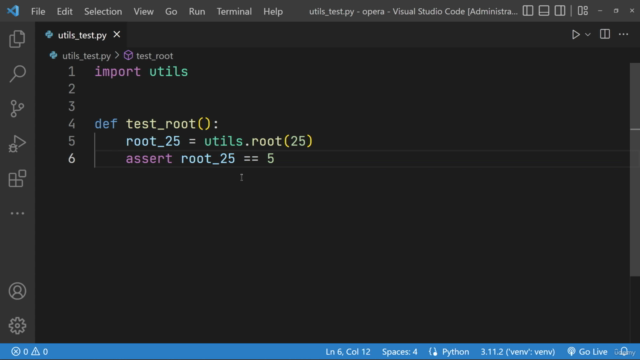Open editor More Actions menu
Viewport: 640px width, 360px height.
pos(624,34)
